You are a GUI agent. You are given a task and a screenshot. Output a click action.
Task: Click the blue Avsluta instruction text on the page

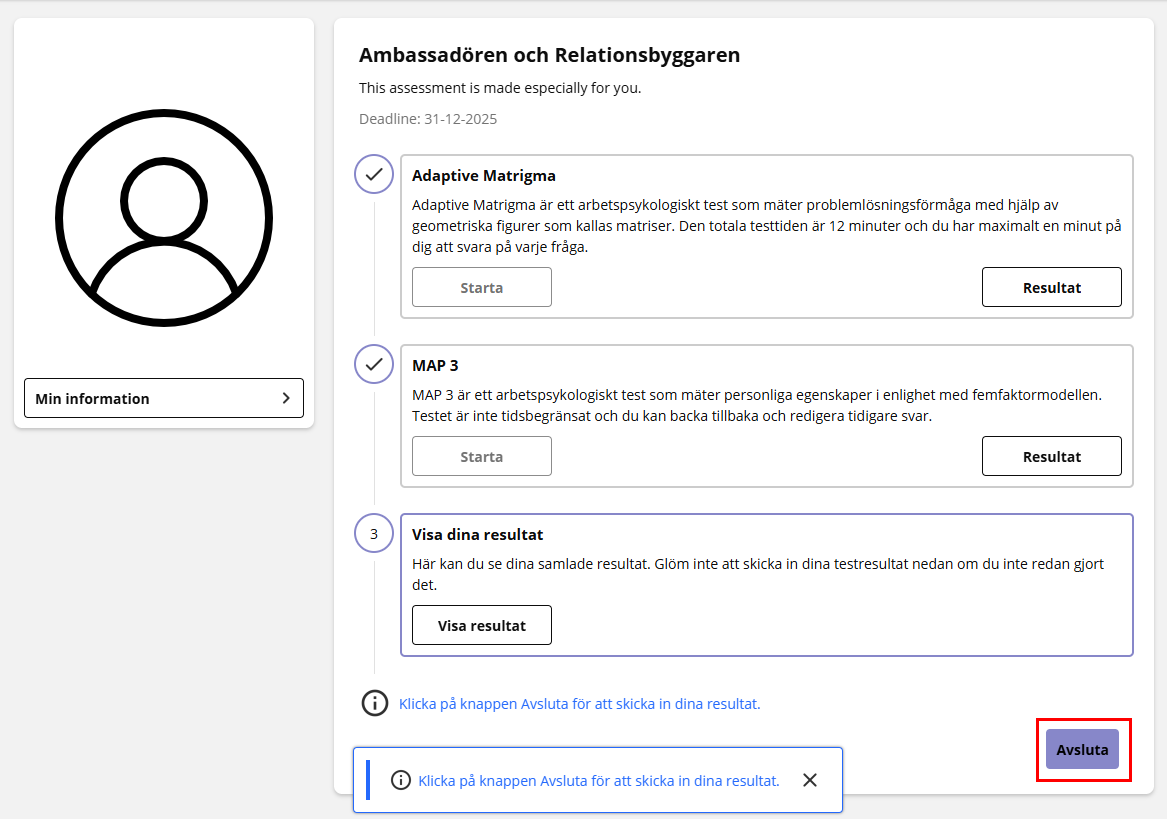579,704
